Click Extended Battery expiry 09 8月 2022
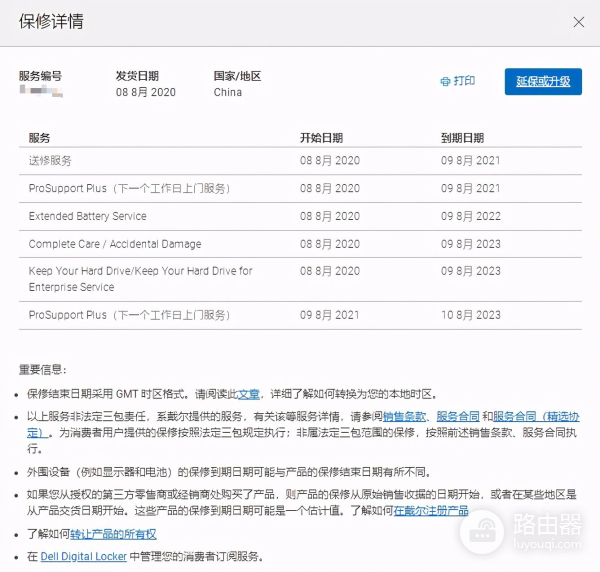Viewport: 600px width, 572px height. coord(471,217)
